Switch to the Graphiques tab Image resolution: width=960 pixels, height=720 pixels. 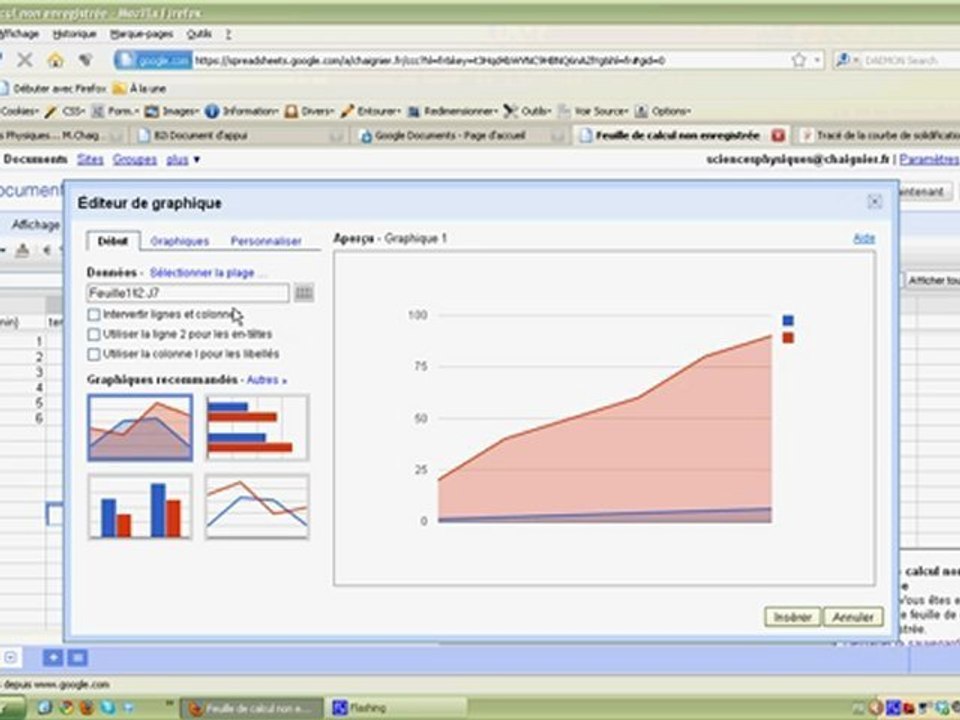click(180, 241)
